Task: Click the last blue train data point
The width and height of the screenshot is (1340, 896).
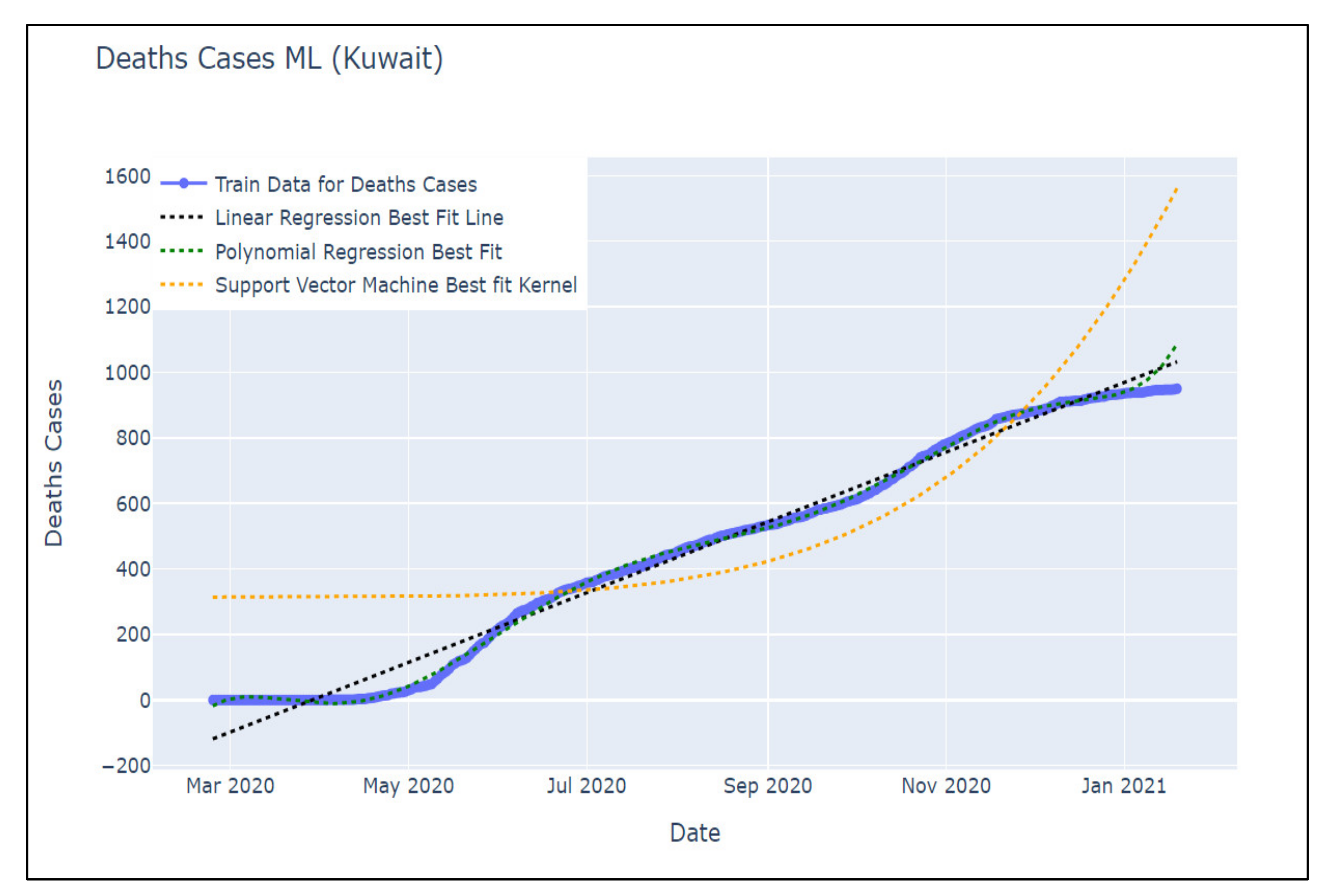Action: click(x=1176, y=389)
